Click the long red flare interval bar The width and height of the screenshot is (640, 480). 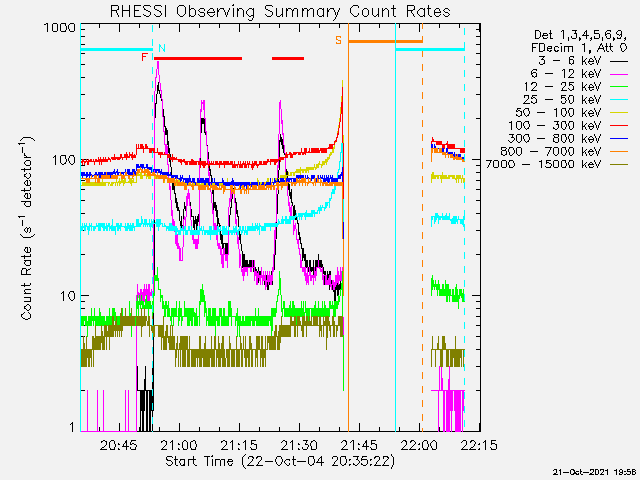[198, 59]
